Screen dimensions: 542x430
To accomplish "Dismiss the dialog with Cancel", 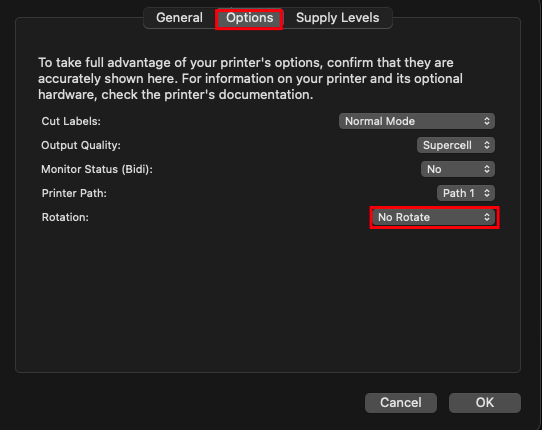I will point(401,403).
